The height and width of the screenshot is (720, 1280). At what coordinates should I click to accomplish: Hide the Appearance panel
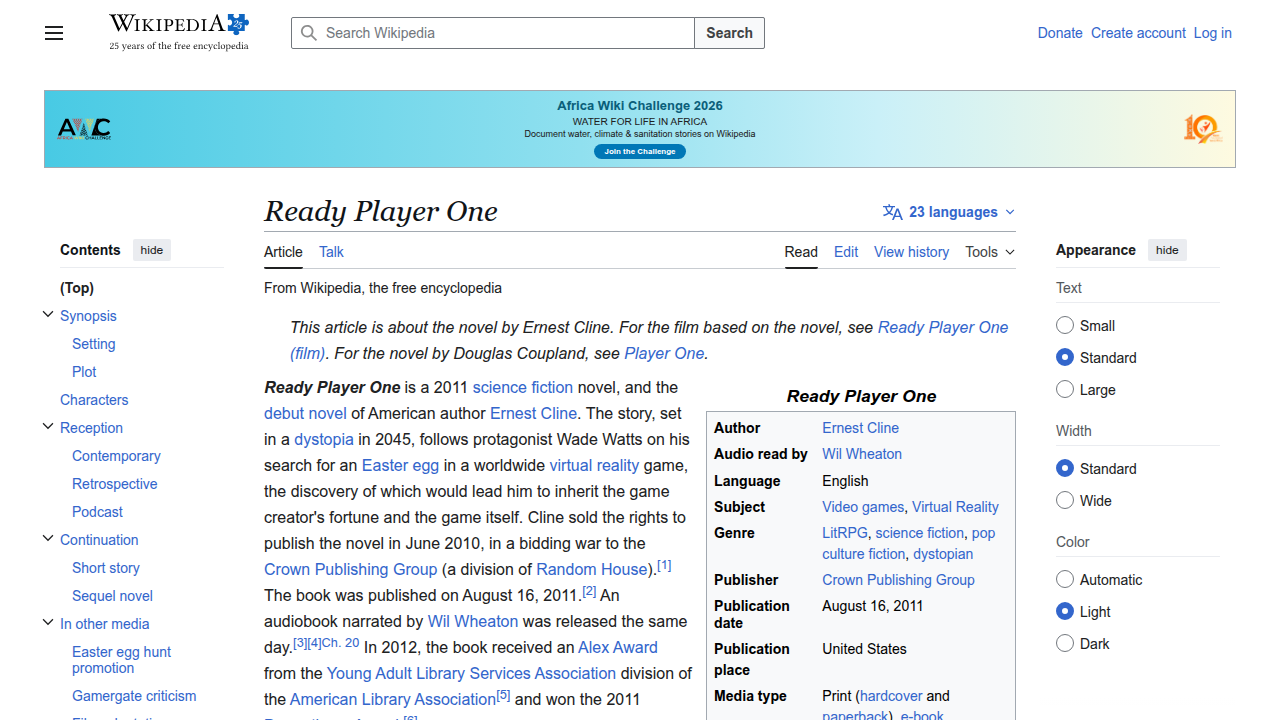point(1167,250)
